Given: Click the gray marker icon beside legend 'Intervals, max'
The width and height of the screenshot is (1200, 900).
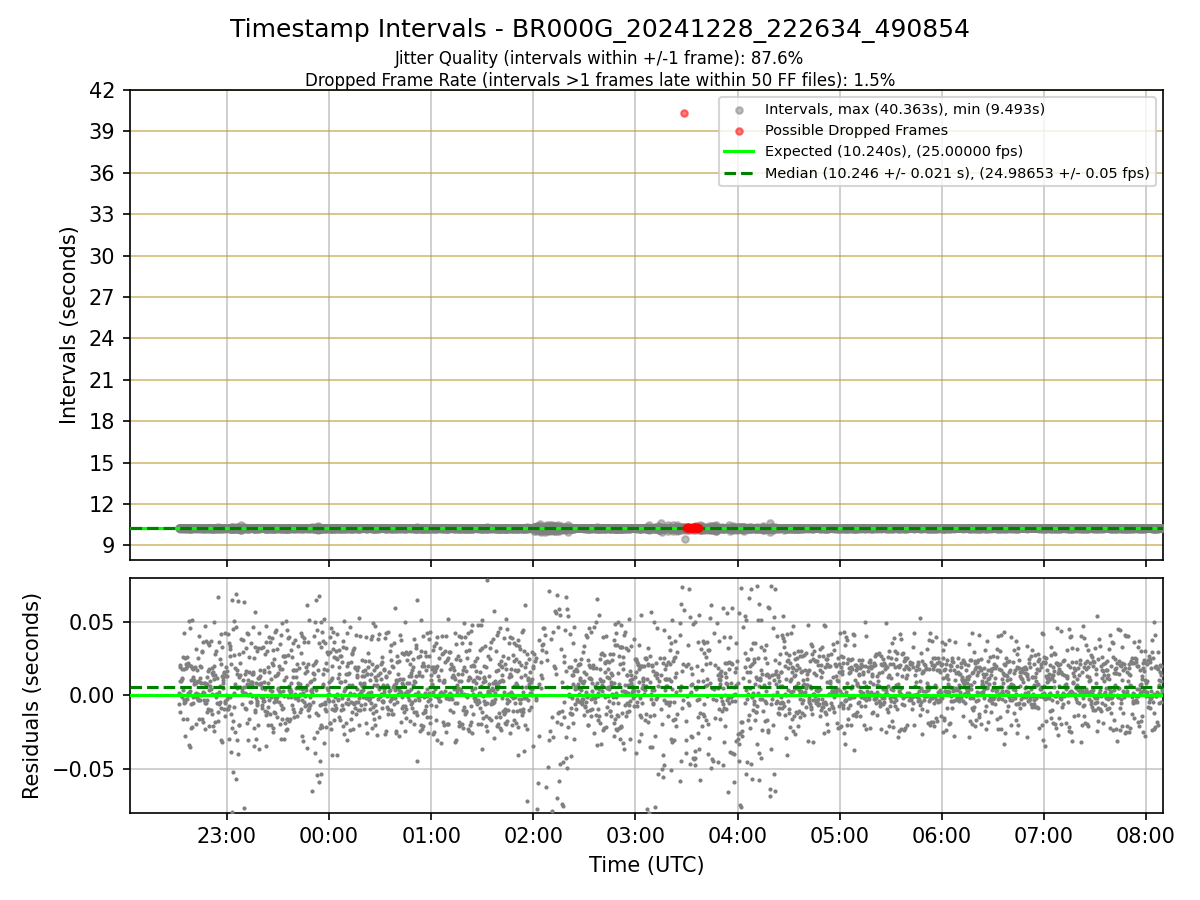Looking at the screenshot, I should click(x=739, y=110).
